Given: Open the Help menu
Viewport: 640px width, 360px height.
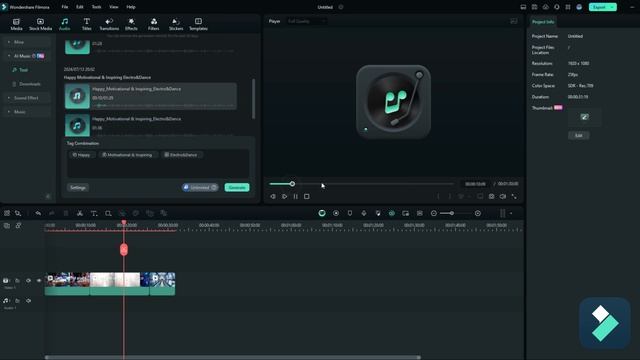Looking at the screenshot, I should (x=131, y=7).
